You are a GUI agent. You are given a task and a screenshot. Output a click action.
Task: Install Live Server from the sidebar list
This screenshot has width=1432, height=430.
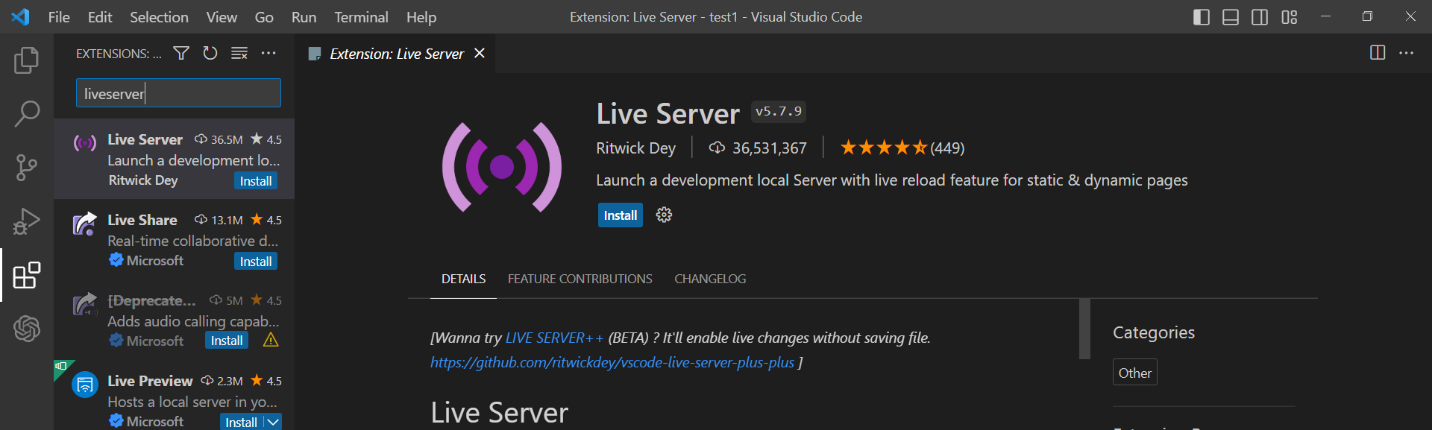coord(256,181)
